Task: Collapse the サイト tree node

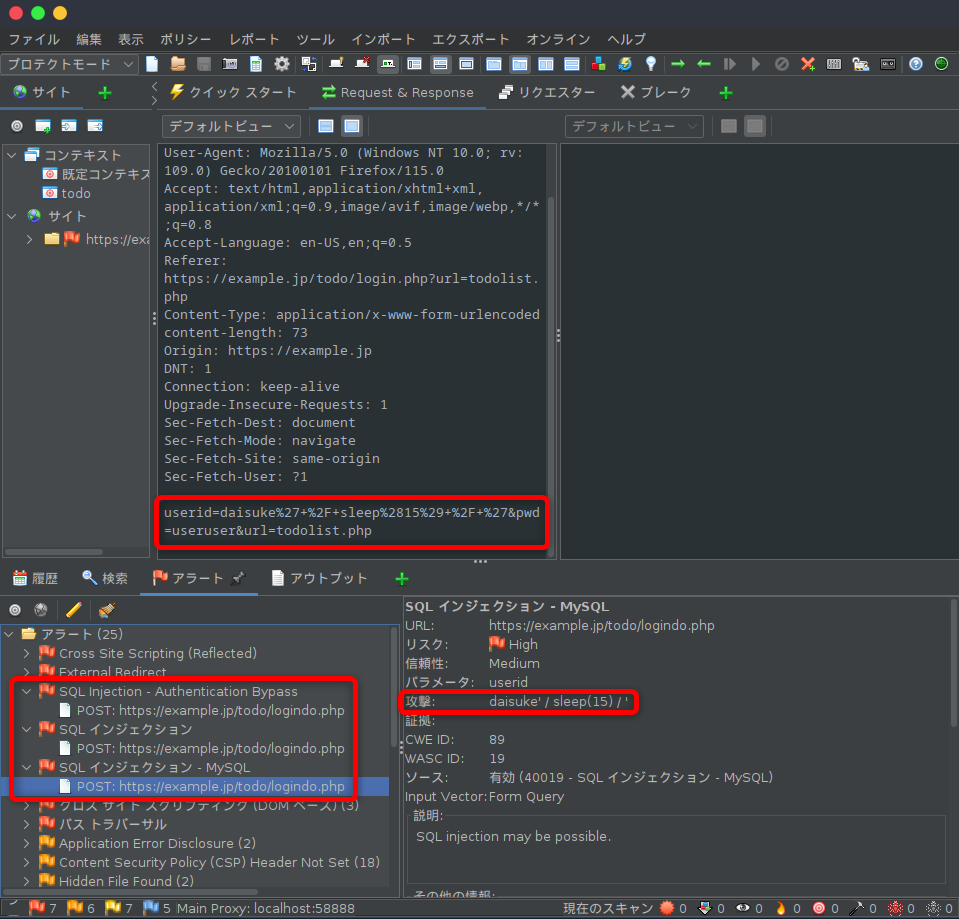Action: pos(12,216)
